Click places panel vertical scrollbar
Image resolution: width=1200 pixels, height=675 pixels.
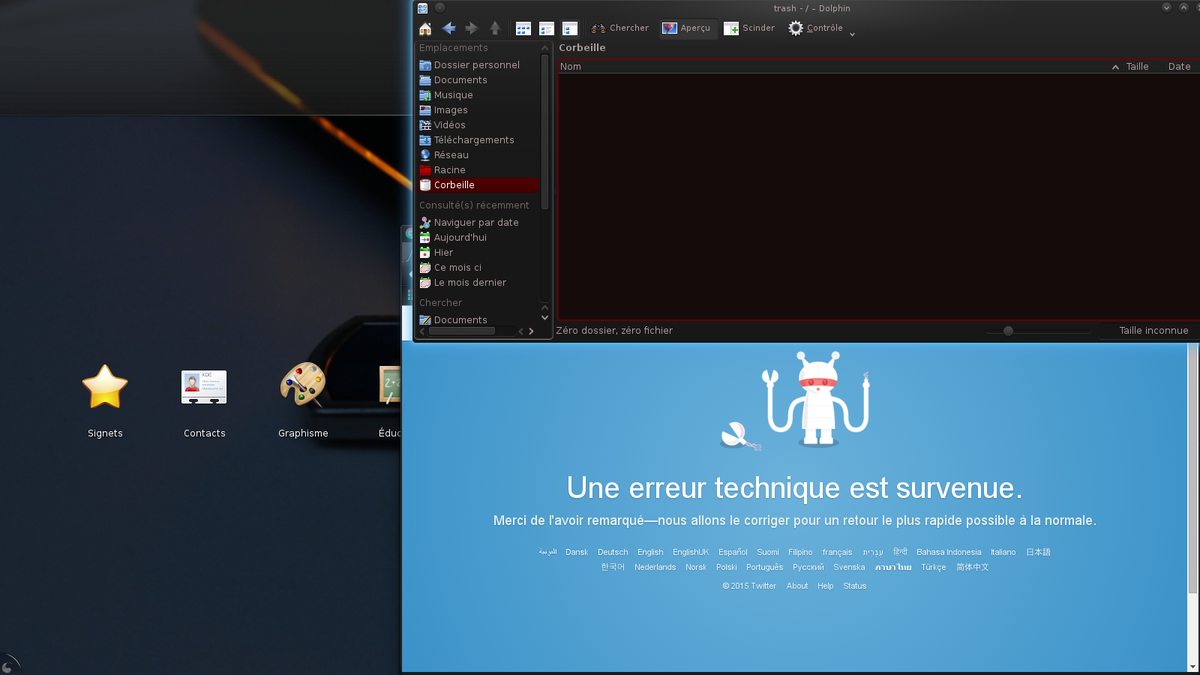(x=545, y=131)
